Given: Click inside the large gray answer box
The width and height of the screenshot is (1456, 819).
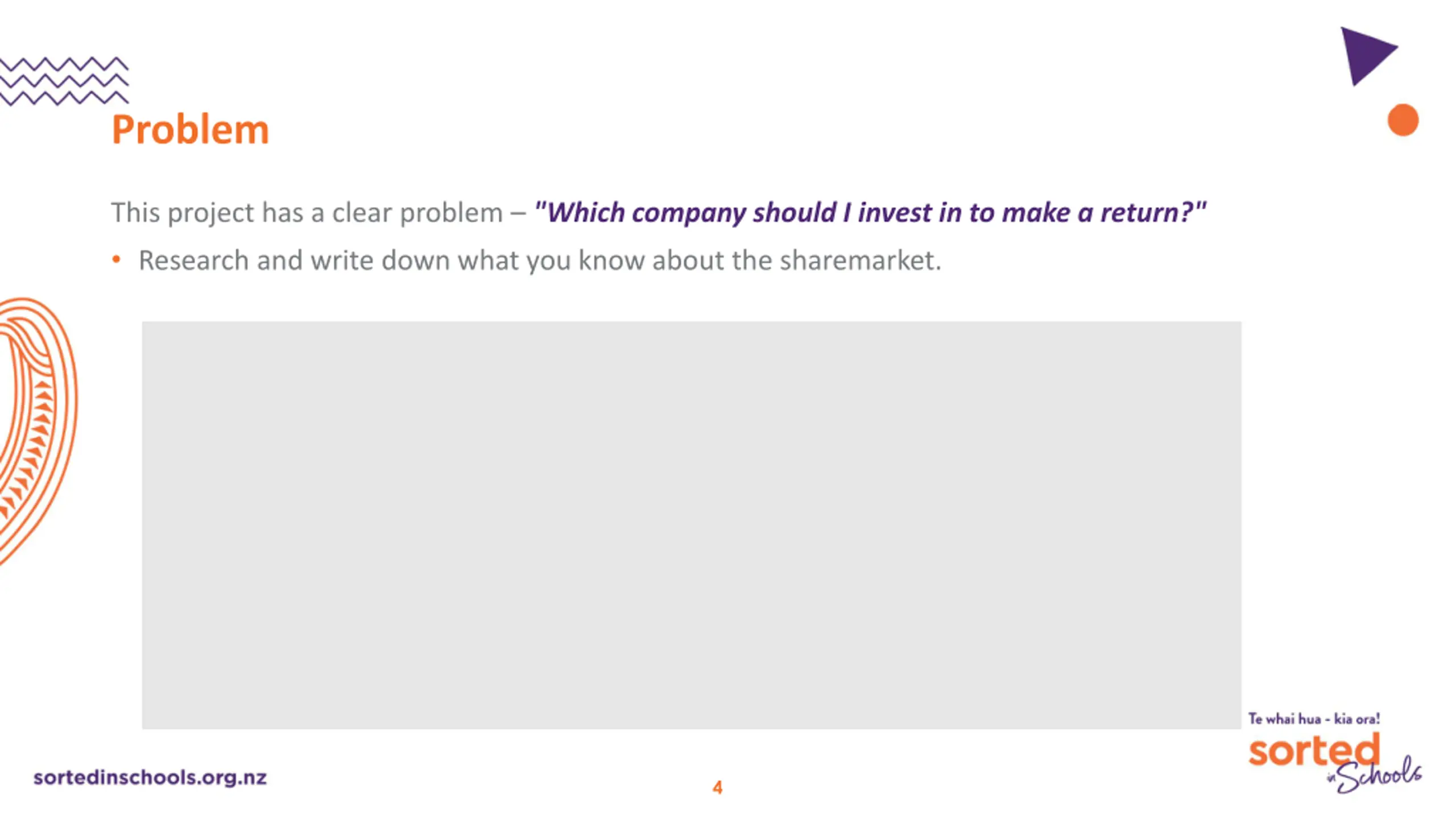Looking at the screenshot, I should coord(692,525).
